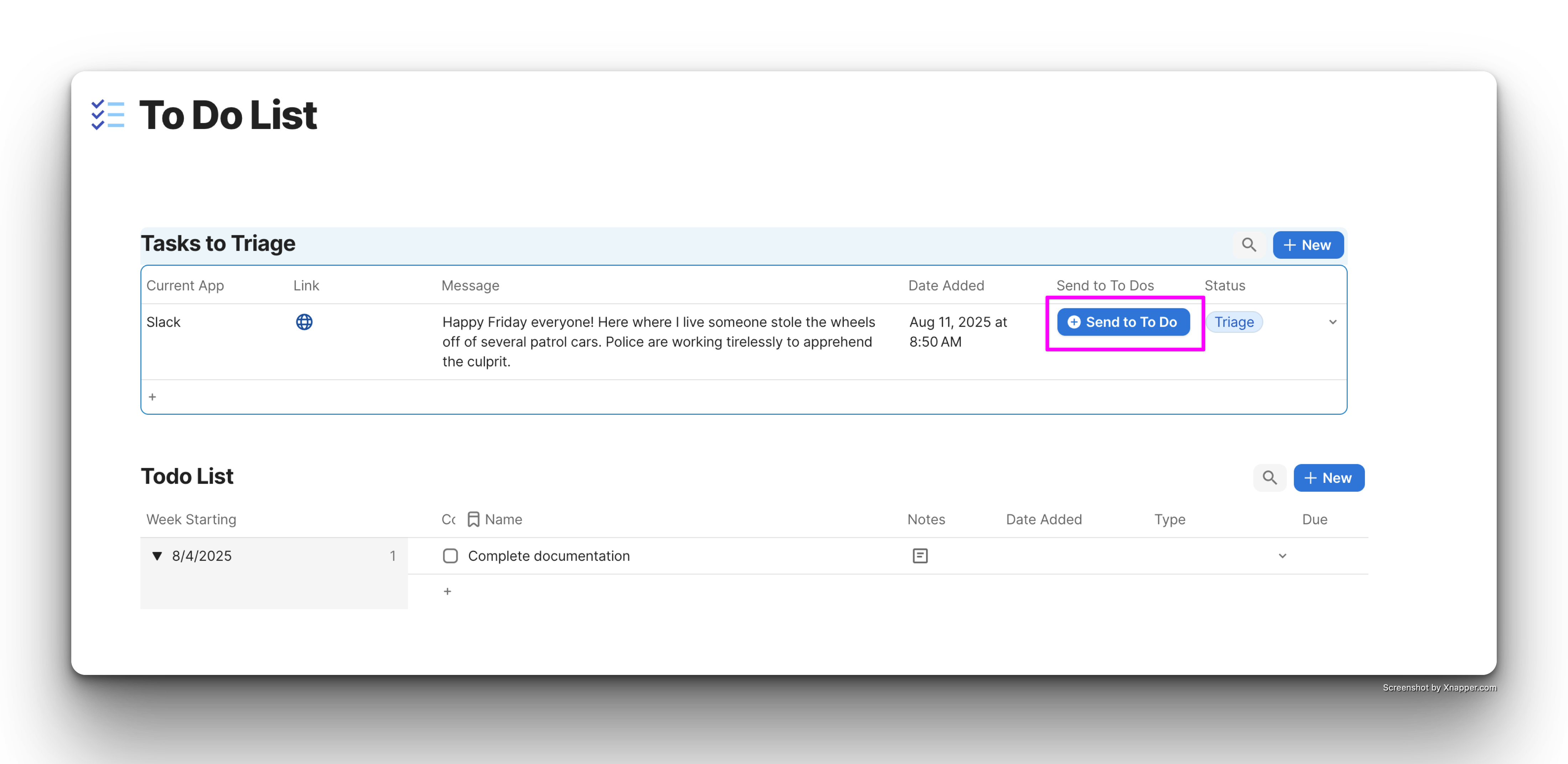Search the Tasks to Triage table
Screen dimensions: 1568x764
click(x=1248, y=245)
